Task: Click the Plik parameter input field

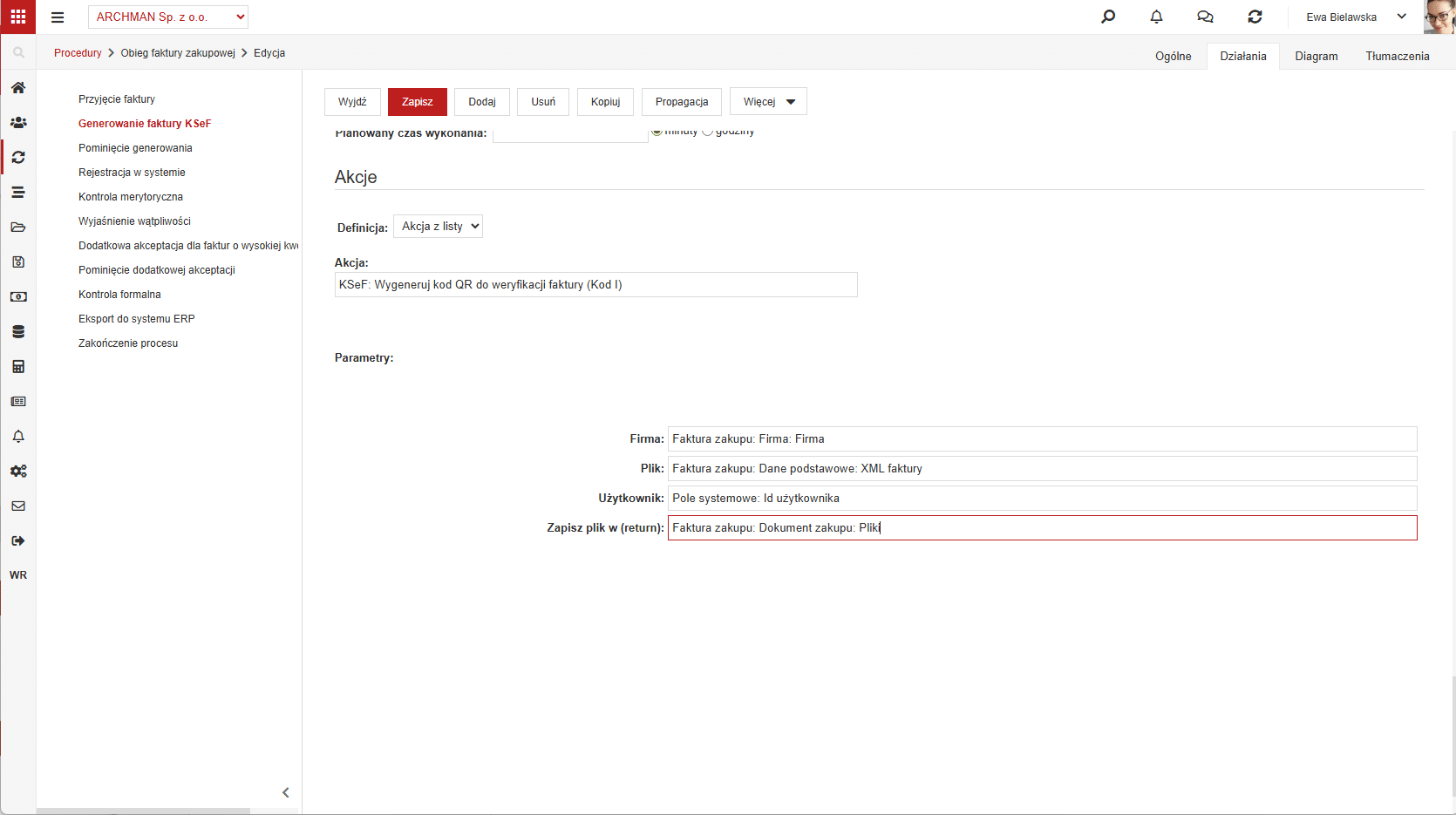Action: tap(1042, 468)
